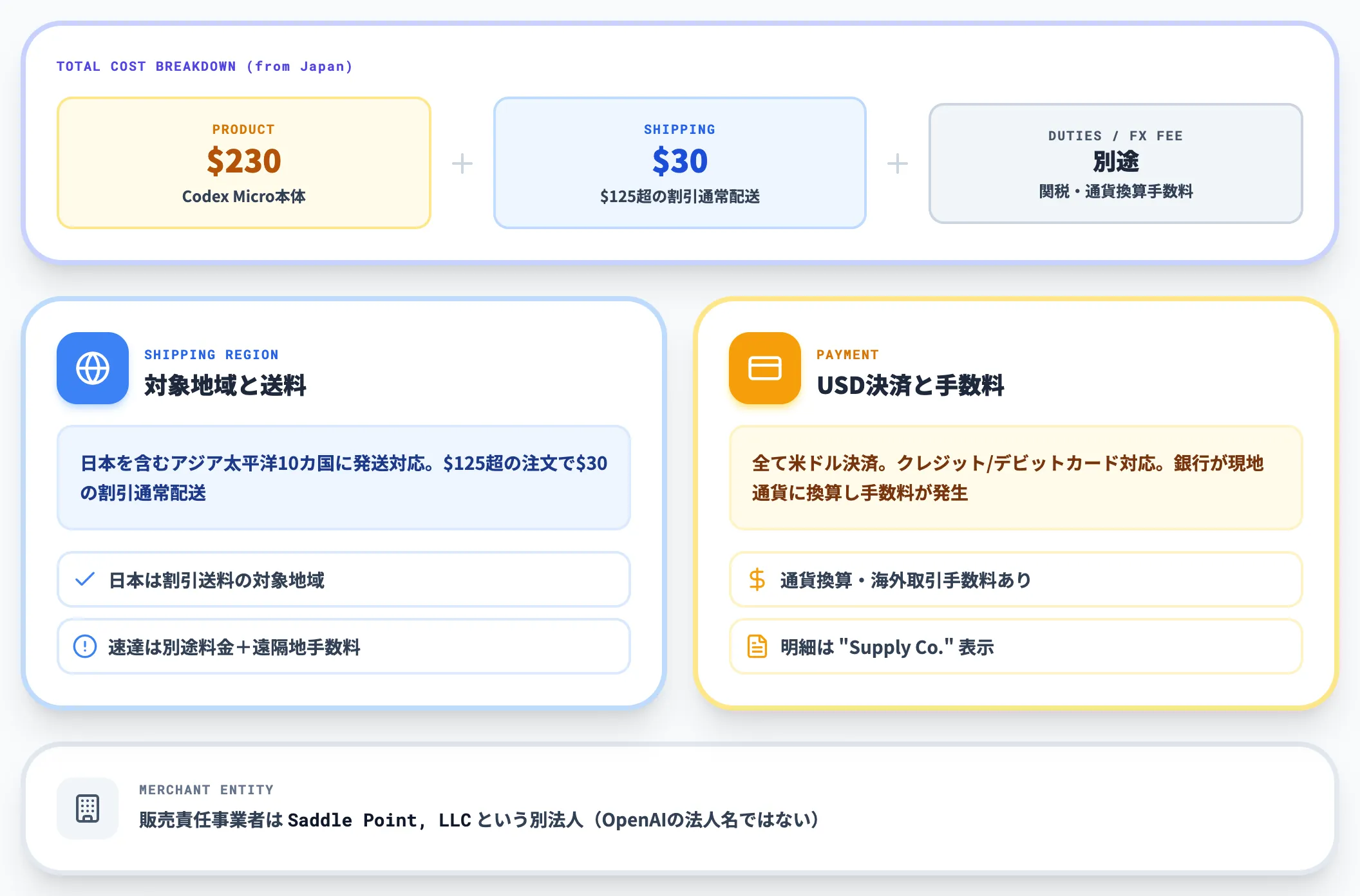The height and width of the screenshot is (896, 1360).
Task: Select the DUTIES / FX FEE card
Action: [x=1116, y=163]
